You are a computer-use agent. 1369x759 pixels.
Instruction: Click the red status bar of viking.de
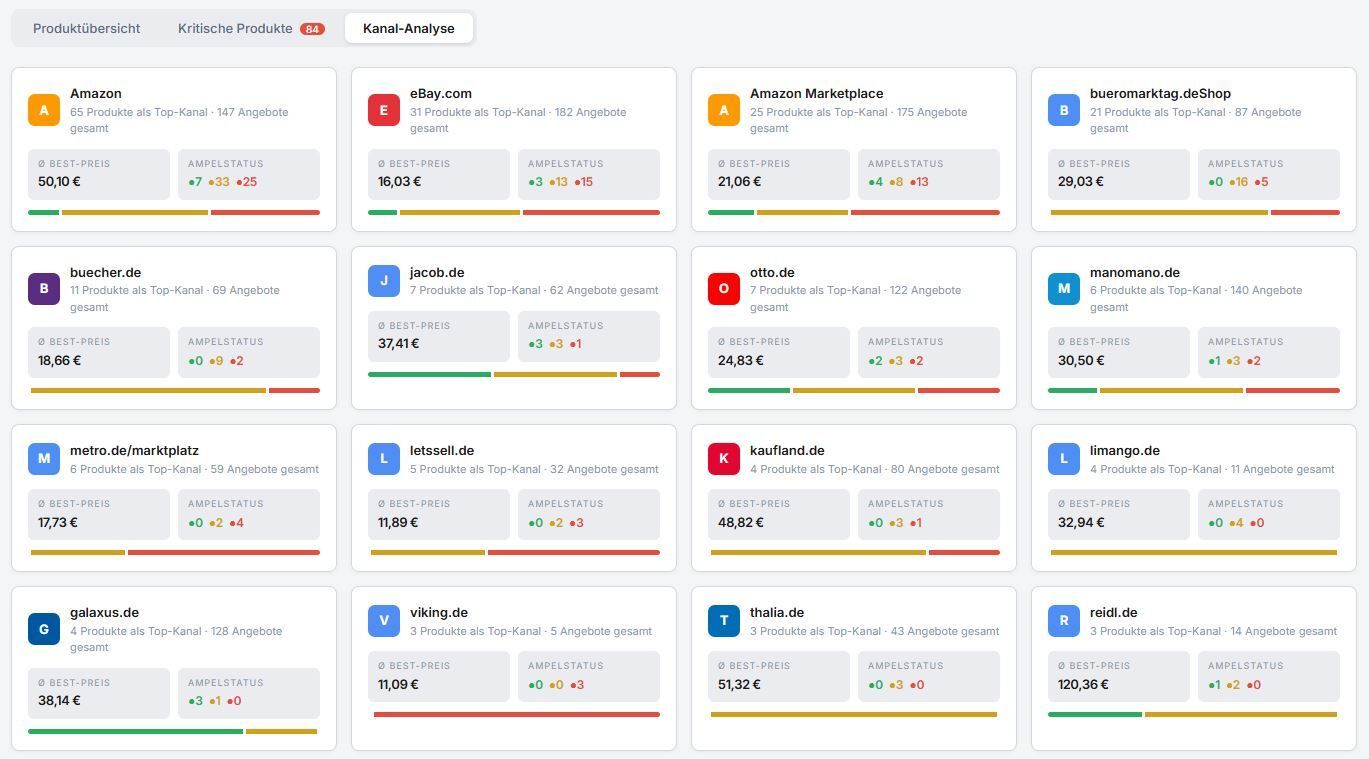tap(516, 714)
